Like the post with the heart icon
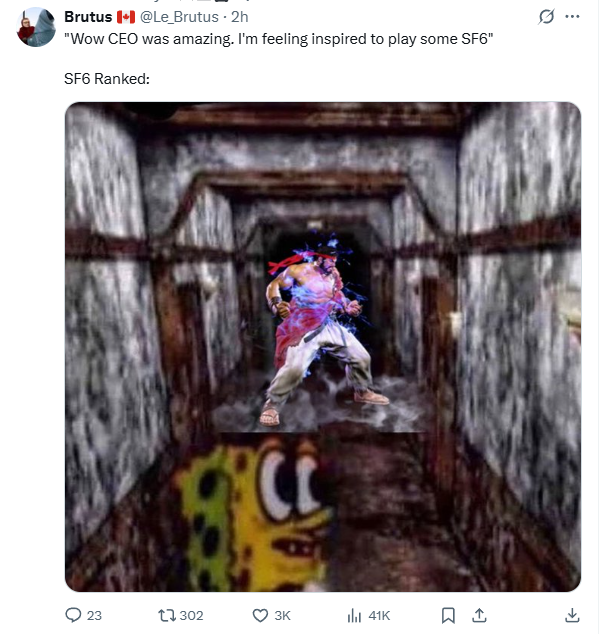The image size is (607, 634). [260, 615]
